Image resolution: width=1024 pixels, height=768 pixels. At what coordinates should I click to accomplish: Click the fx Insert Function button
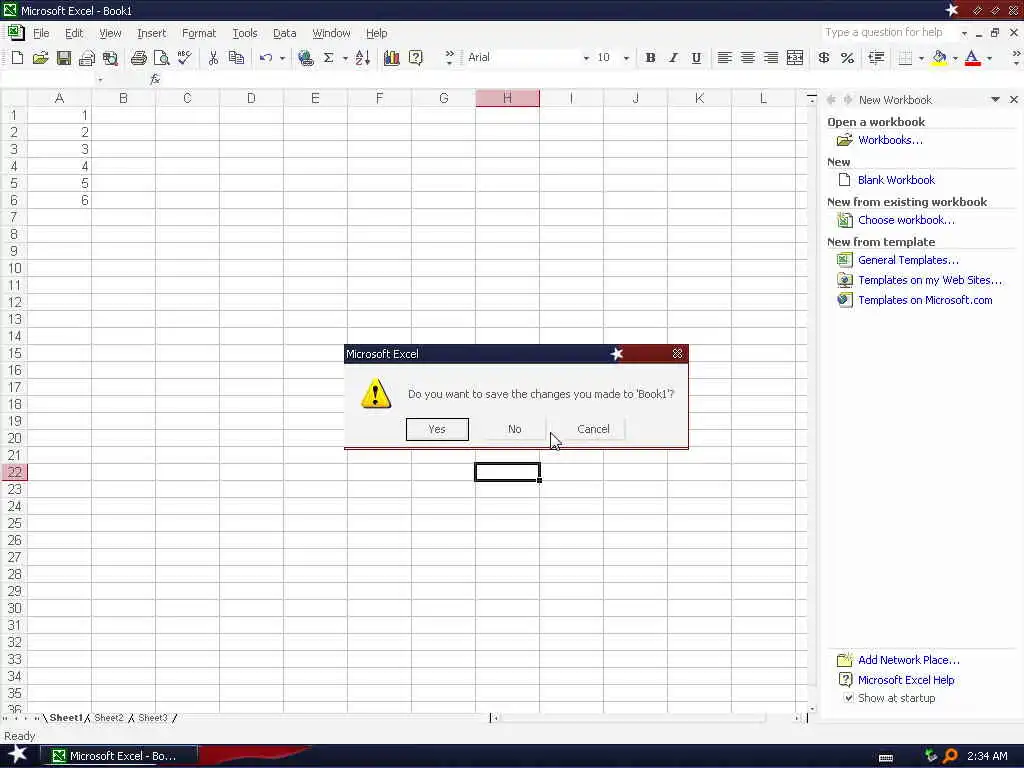[155, 79]
